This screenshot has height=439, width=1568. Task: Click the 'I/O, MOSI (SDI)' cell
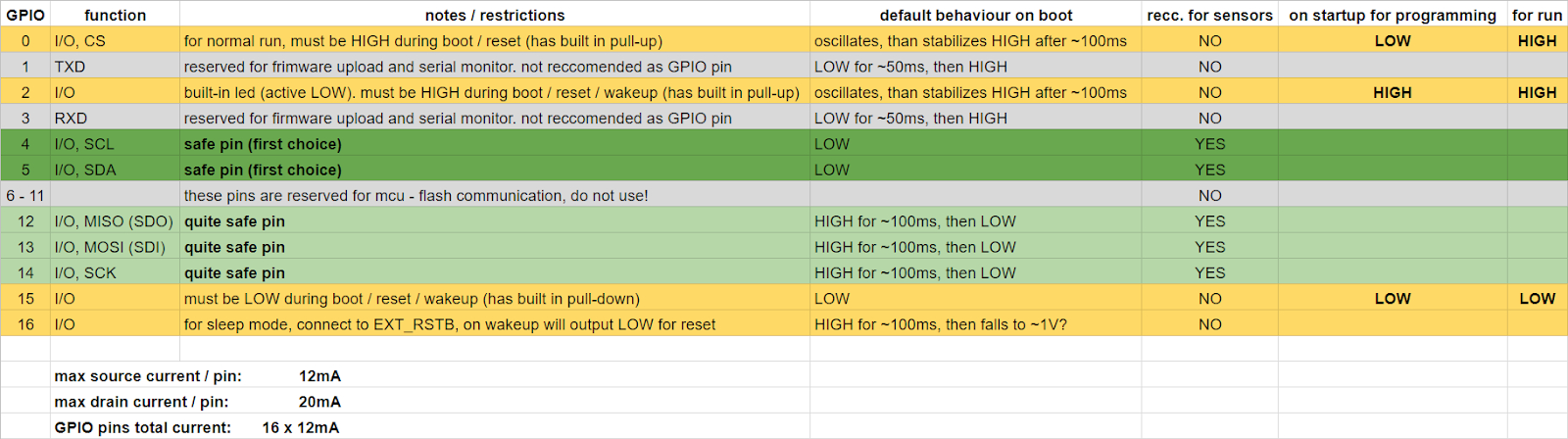click(x=115, y=247)
